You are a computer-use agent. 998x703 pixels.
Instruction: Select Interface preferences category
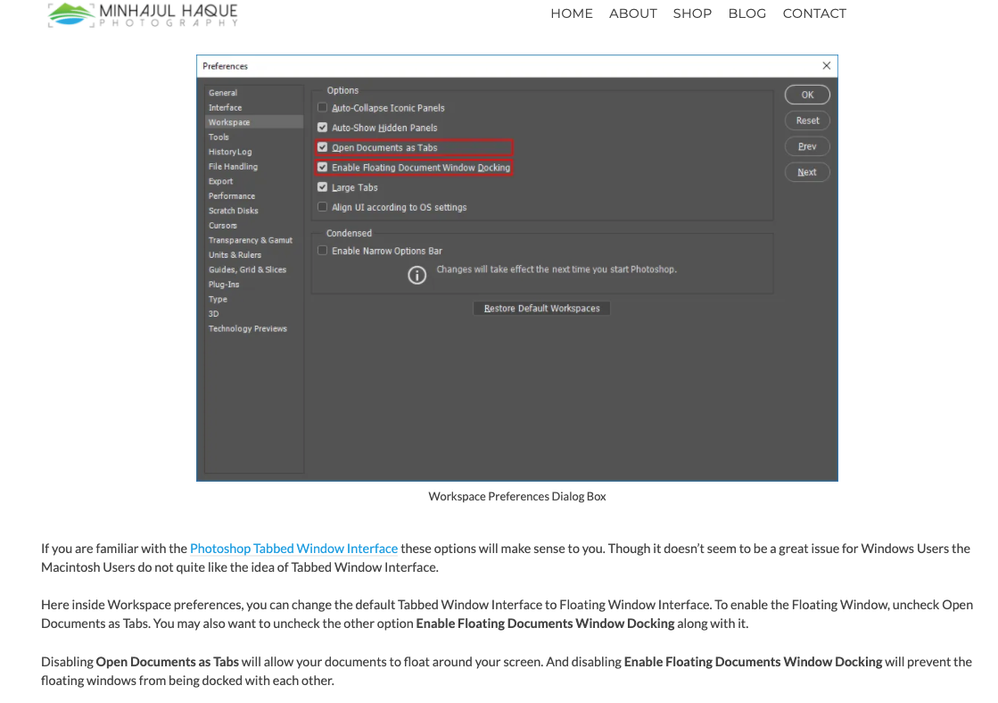click(225, 108)
